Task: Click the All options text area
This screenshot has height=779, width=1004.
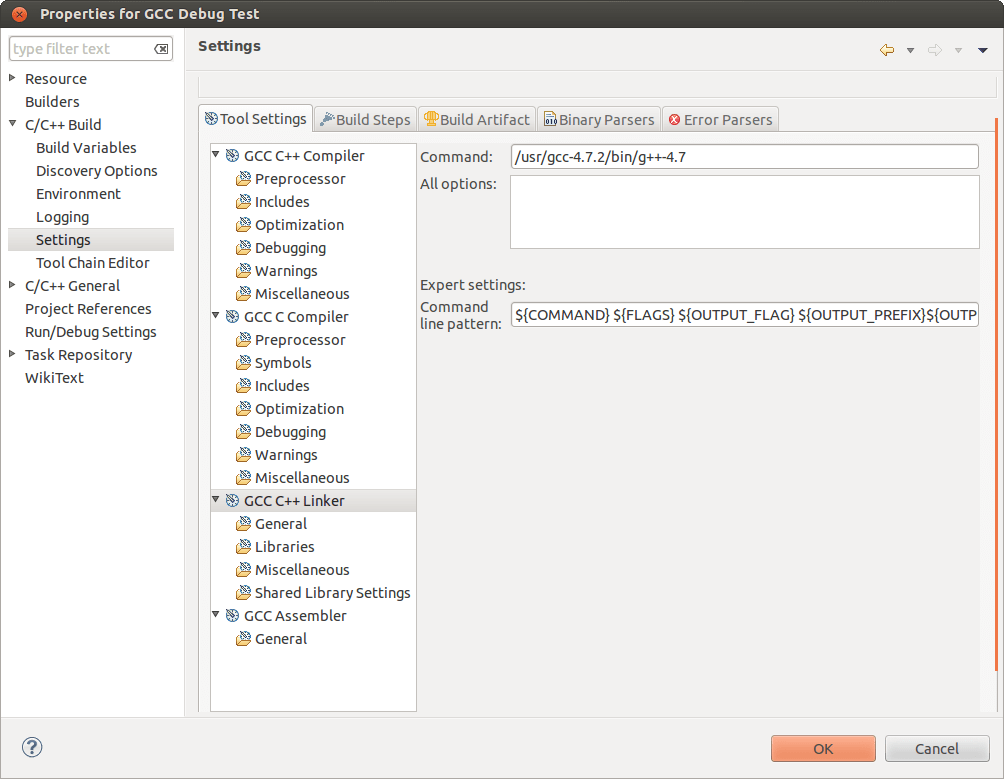Action: 745,212
